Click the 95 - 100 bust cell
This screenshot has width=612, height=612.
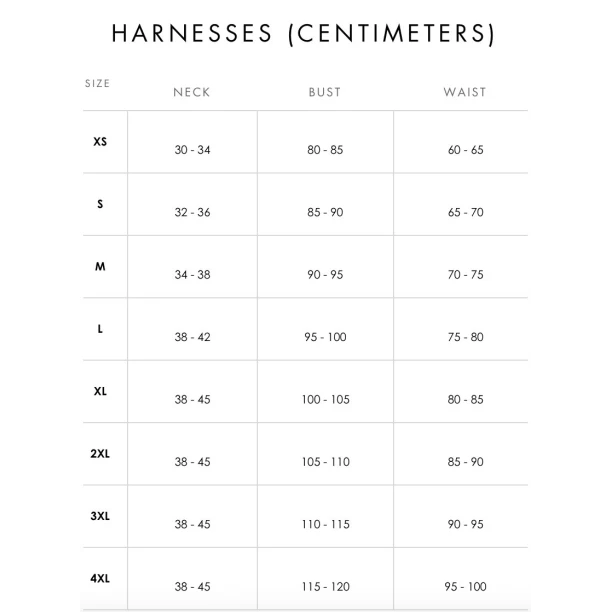point(325,337)
